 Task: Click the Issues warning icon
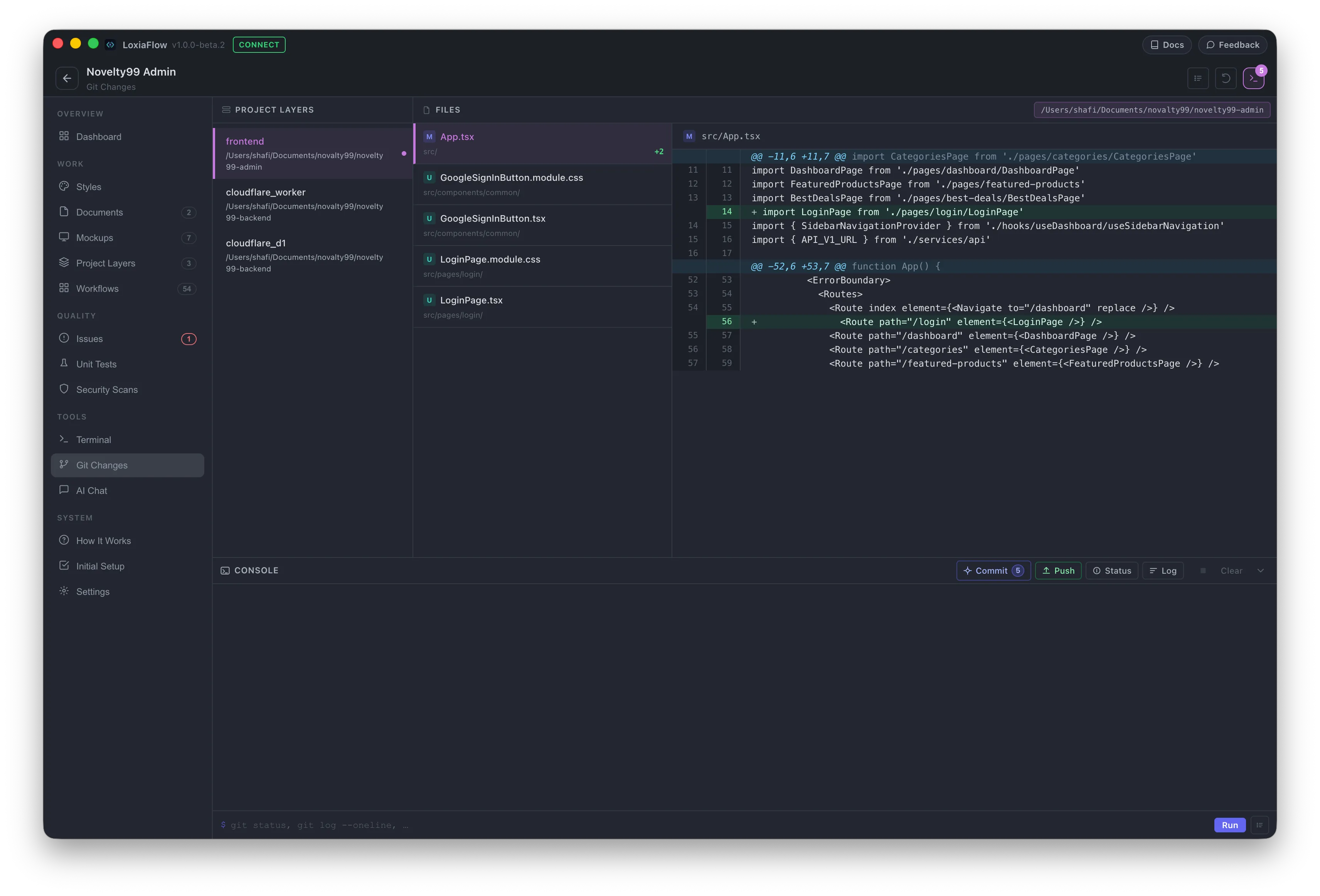click(64, 338)
